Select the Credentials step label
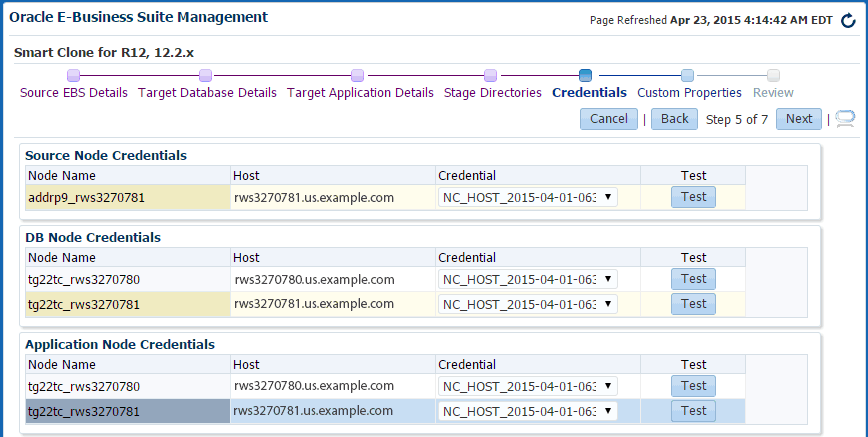Viewport: 868px width, 437px height. click(589, 92)
